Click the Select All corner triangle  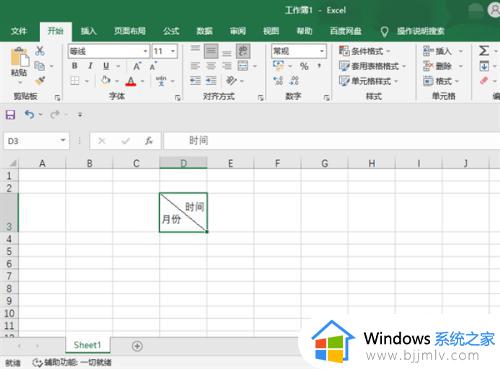click(12, 163)
